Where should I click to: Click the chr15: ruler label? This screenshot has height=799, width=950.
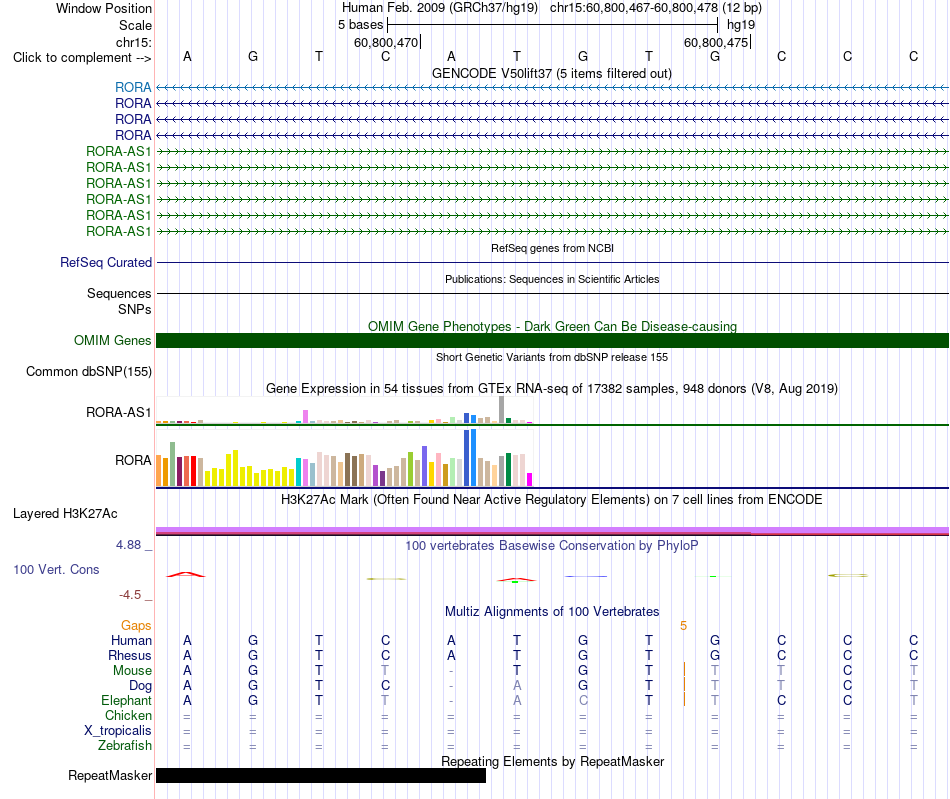(x=134, y=42)
